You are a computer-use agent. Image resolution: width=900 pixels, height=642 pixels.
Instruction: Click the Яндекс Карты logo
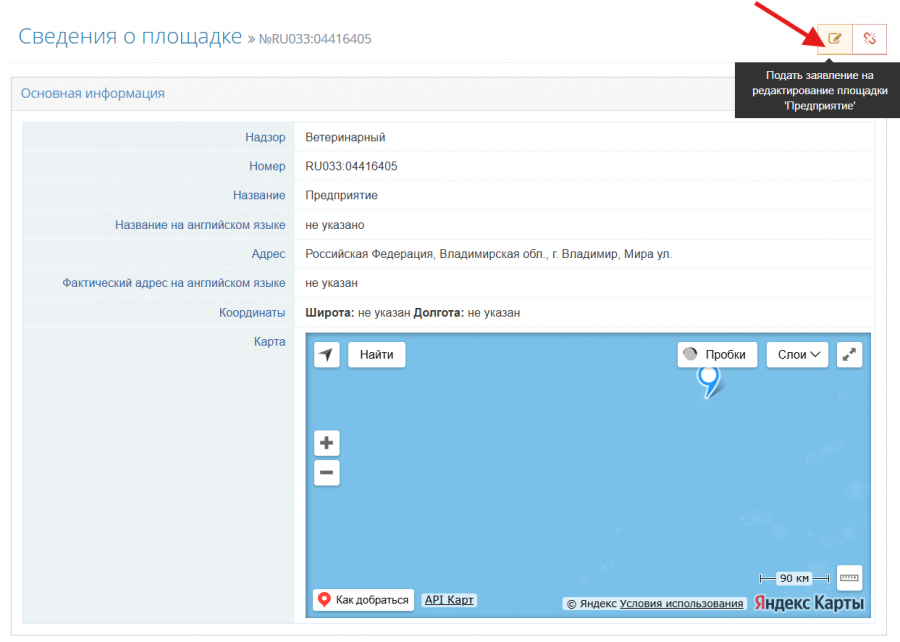[x=810, y=603]
